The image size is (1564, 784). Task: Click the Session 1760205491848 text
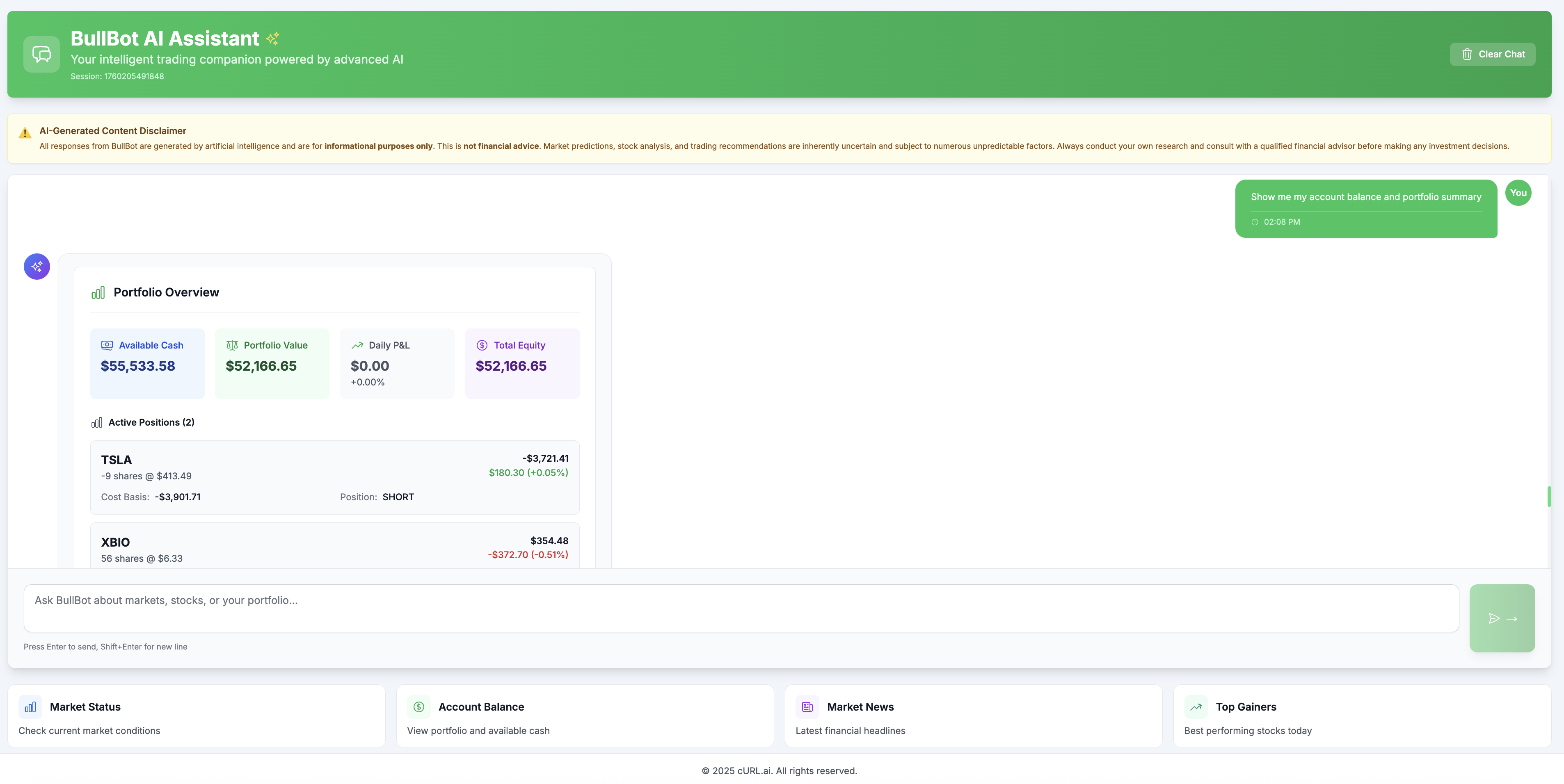[117, 76]
